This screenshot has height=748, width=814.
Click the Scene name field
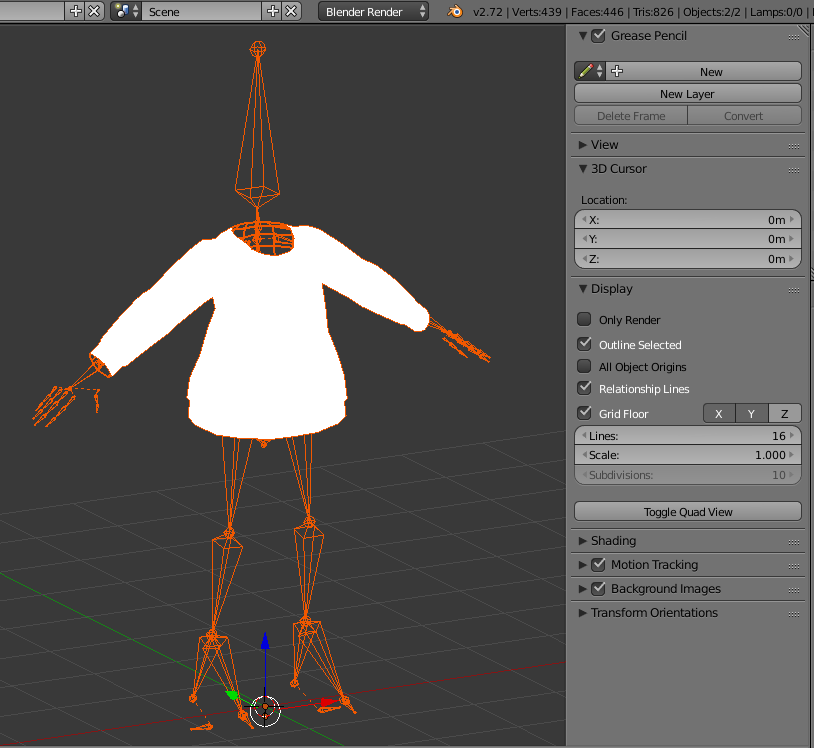coord(201,11)
